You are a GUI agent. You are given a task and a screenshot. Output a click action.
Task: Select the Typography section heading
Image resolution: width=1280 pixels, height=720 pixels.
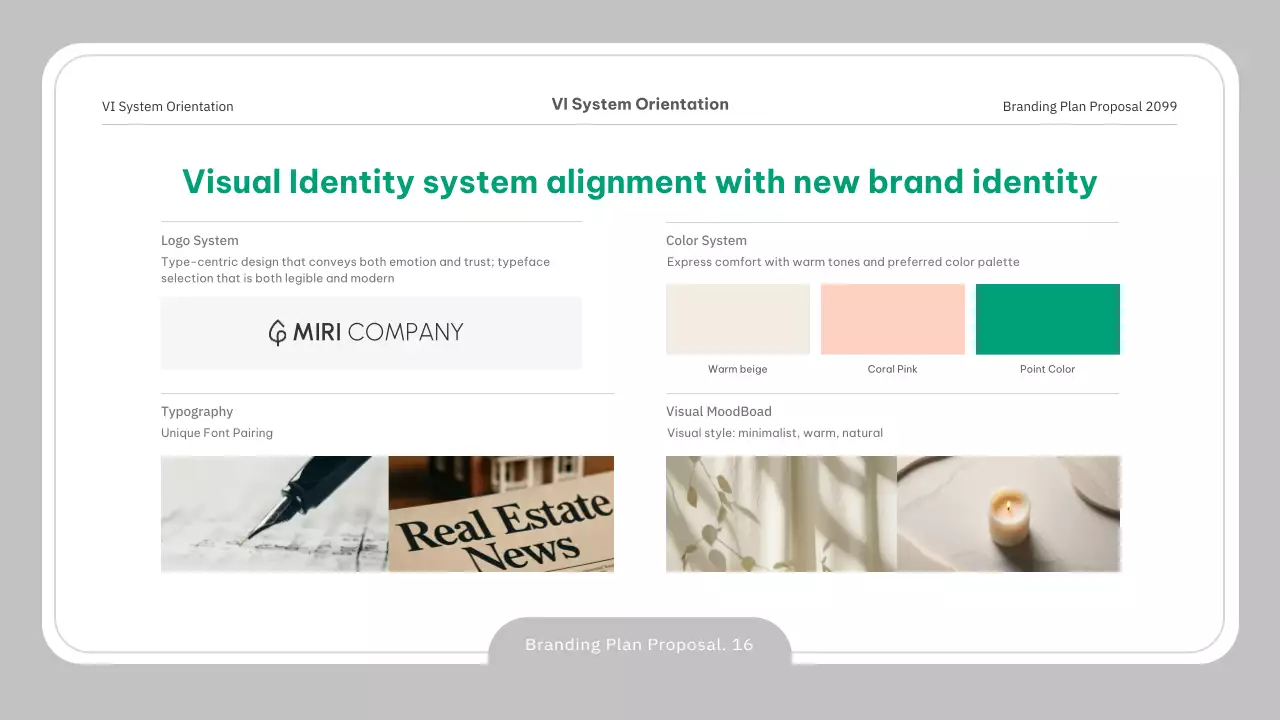click(x=197, y=411)
